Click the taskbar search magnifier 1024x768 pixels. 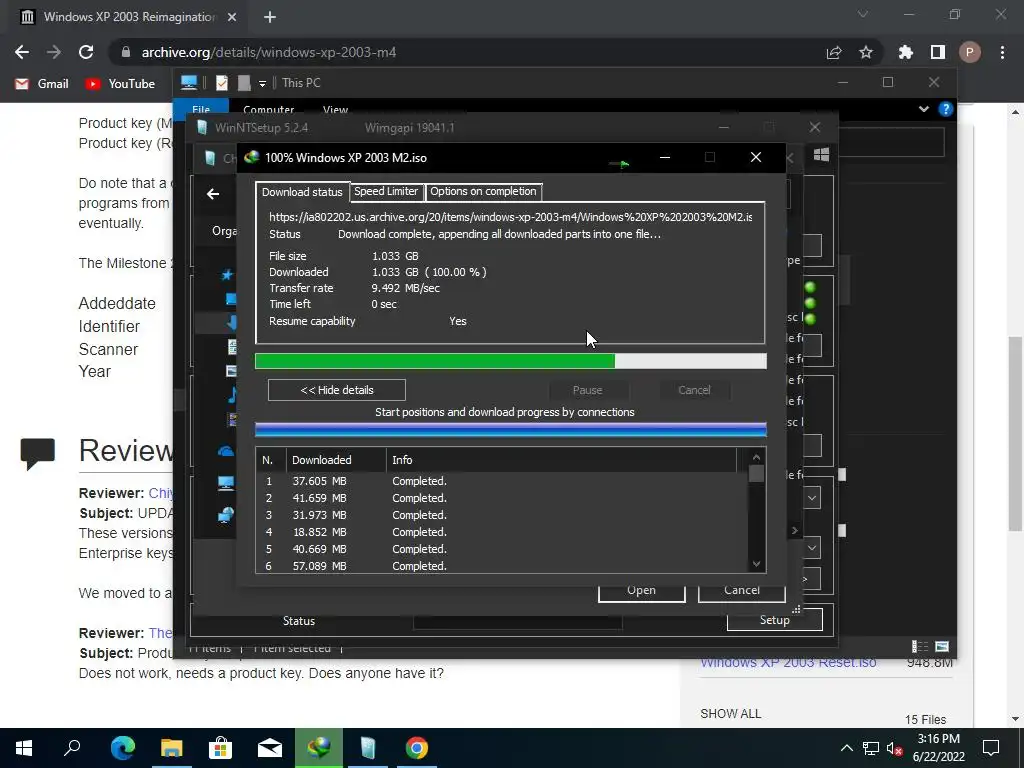[x=72, y=748]
